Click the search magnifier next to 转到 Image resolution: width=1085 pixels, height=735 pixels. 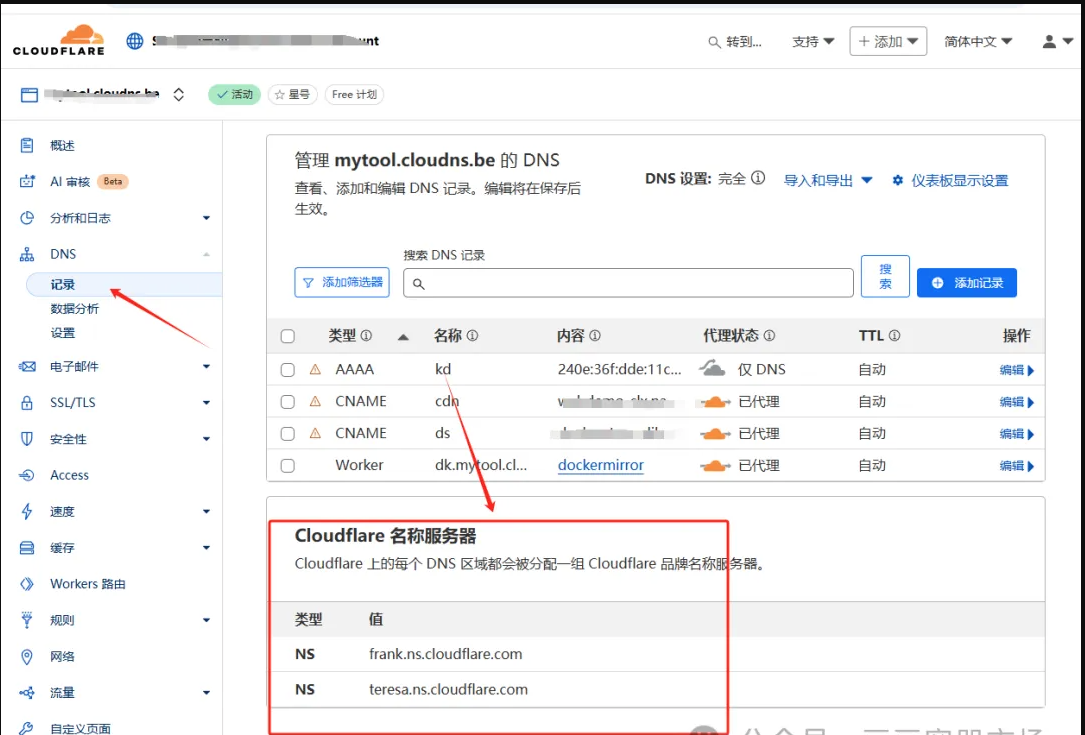714,42
